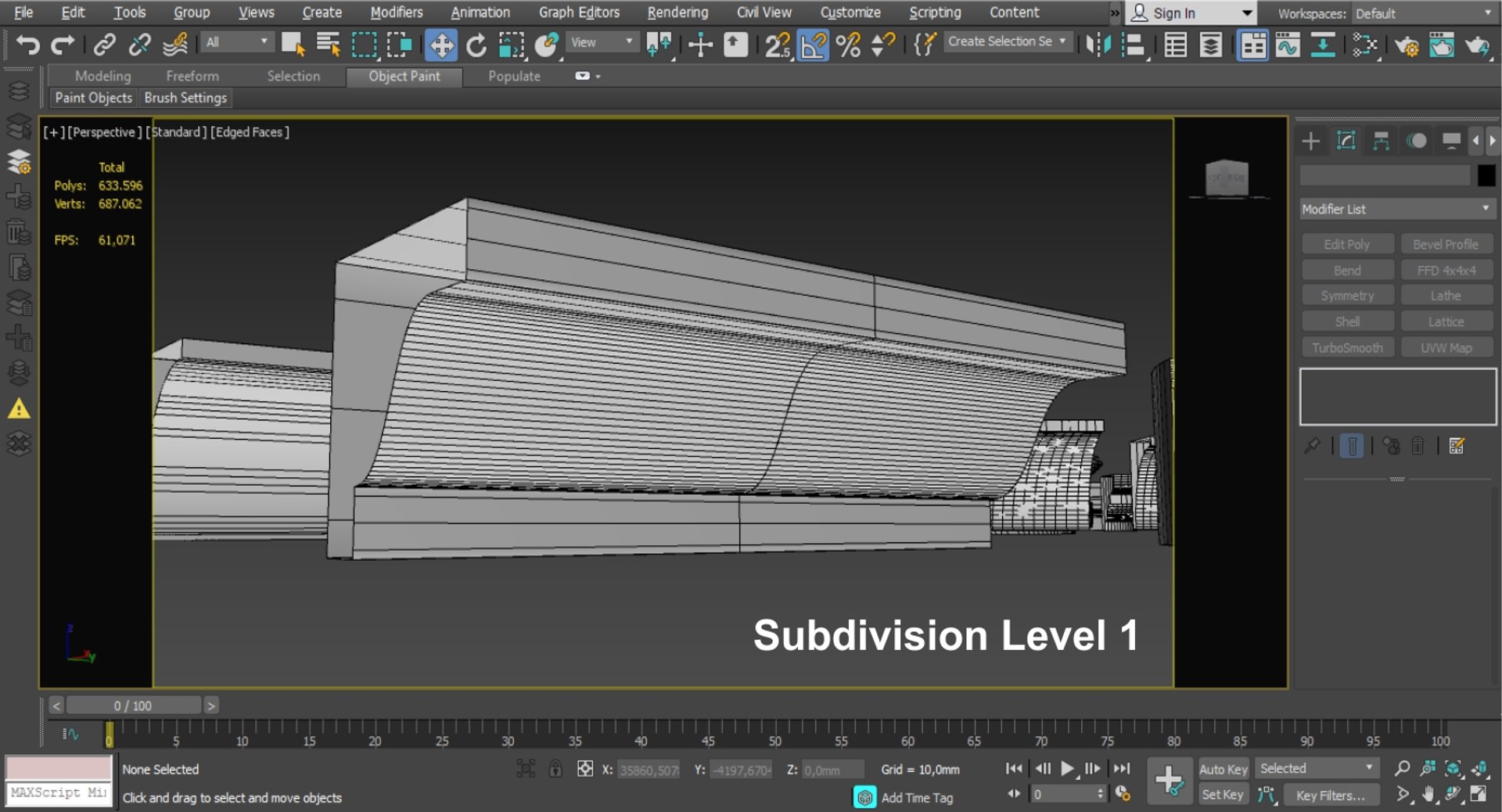Expand the Modifier List dropdown
Screen dimensions: 1502x812
(1397, 209)
